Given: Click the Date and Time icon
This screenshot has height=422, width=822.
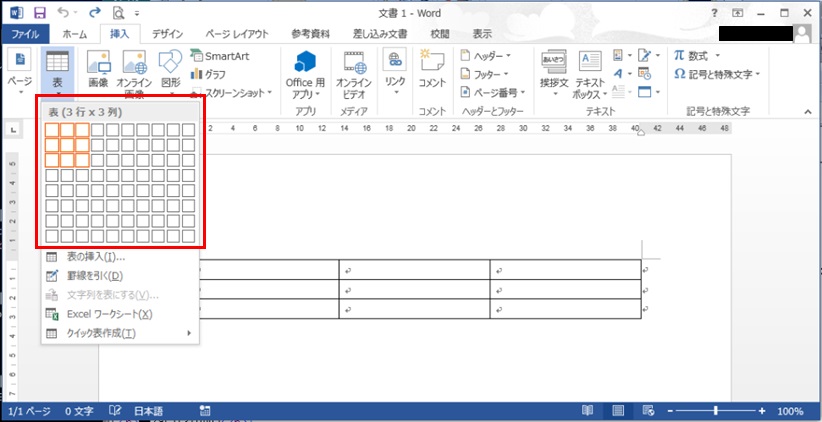Looking at the screenshot, I should tap(644, 74).
